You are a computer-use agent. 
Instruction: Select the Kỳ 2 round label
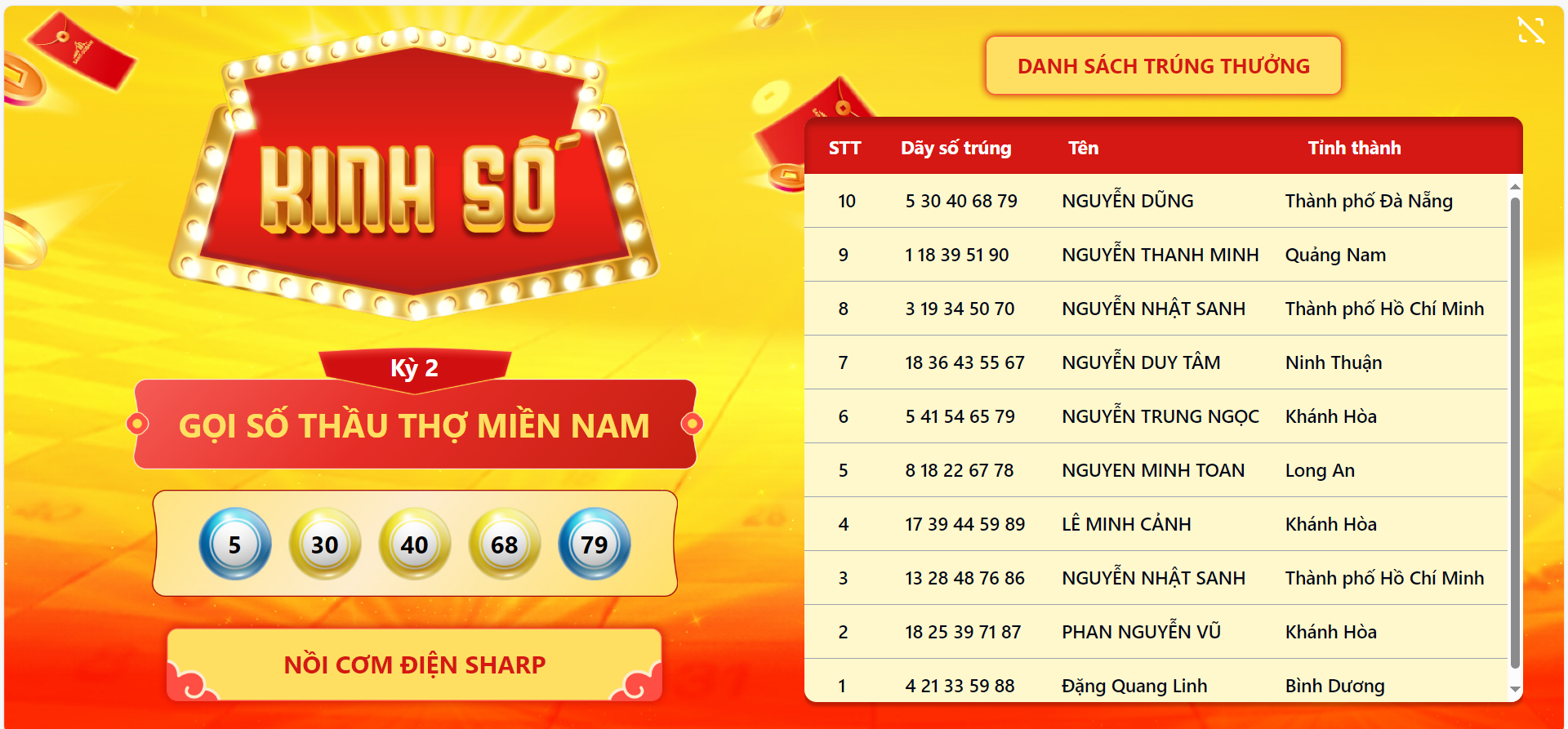(x=415, y=367)
